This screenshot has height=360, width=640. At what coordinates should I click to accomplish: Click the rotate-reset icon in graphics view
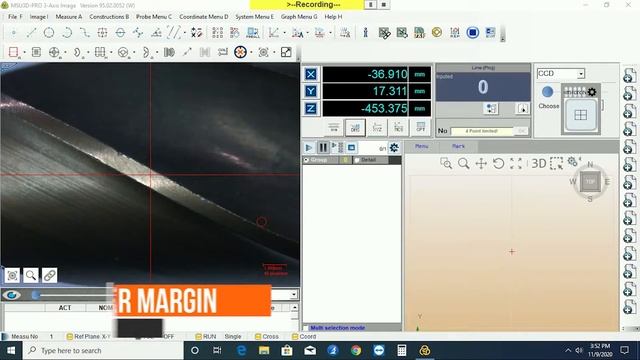coord(498,164)
